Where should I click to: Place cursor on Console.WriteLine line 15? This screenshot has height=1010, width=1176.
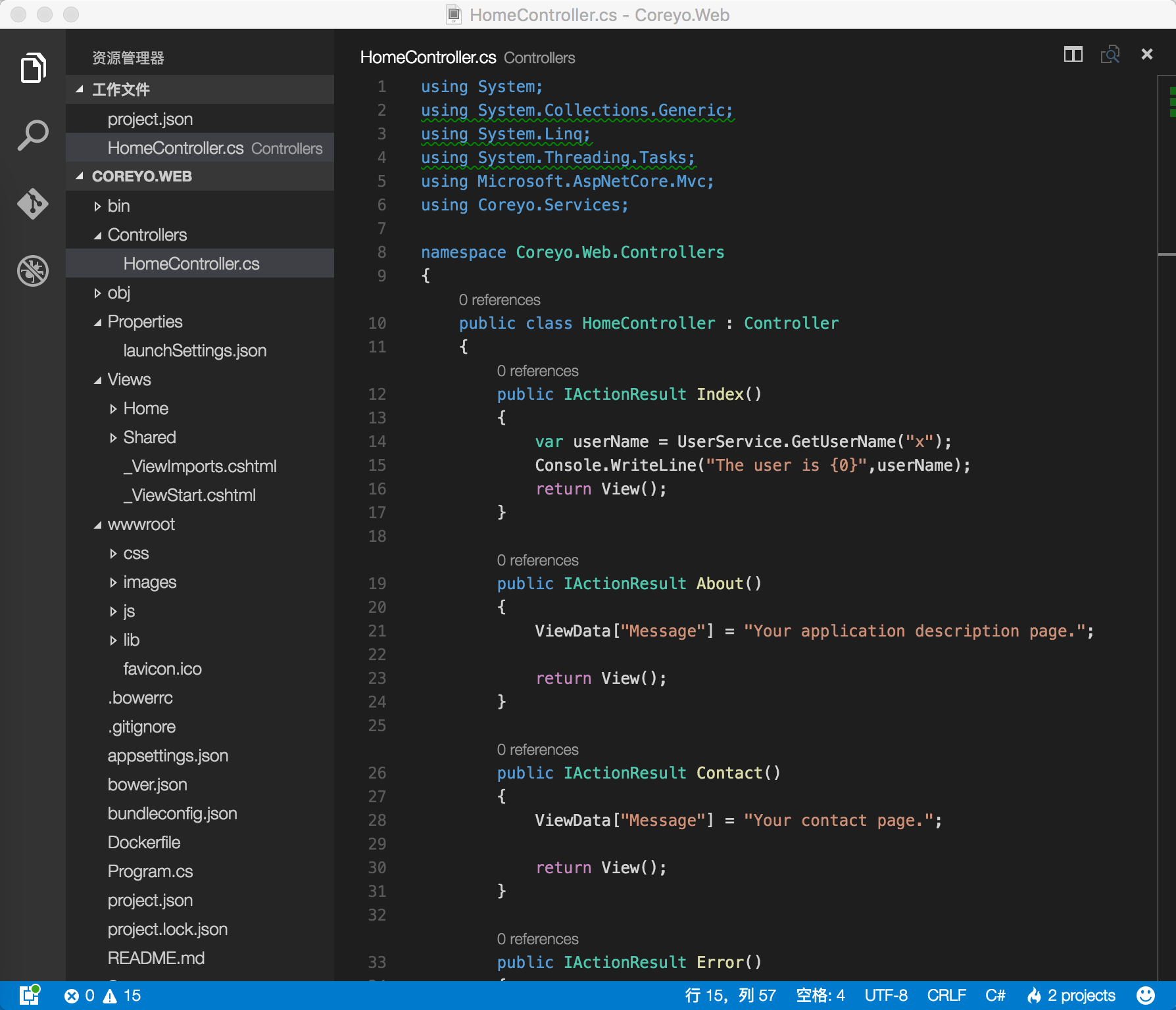[x=752, y=466]
